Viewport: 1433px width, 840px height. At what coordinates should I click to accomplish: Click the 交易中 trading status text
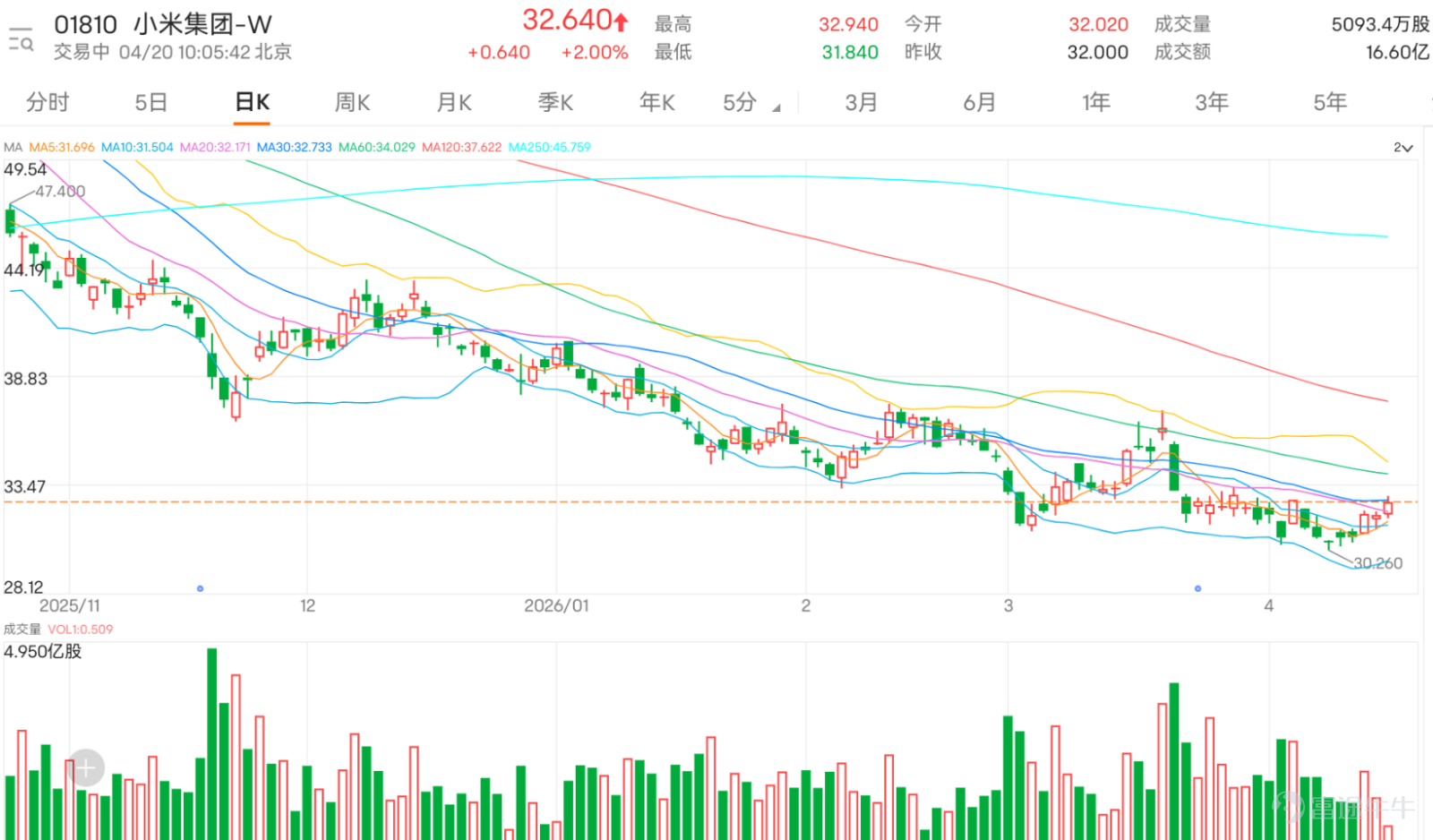82,53
